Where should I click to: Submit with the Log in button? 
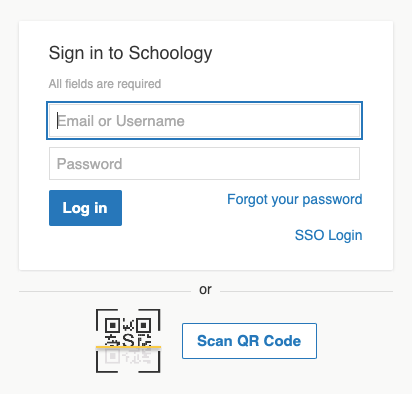click(x=85, y=208)
